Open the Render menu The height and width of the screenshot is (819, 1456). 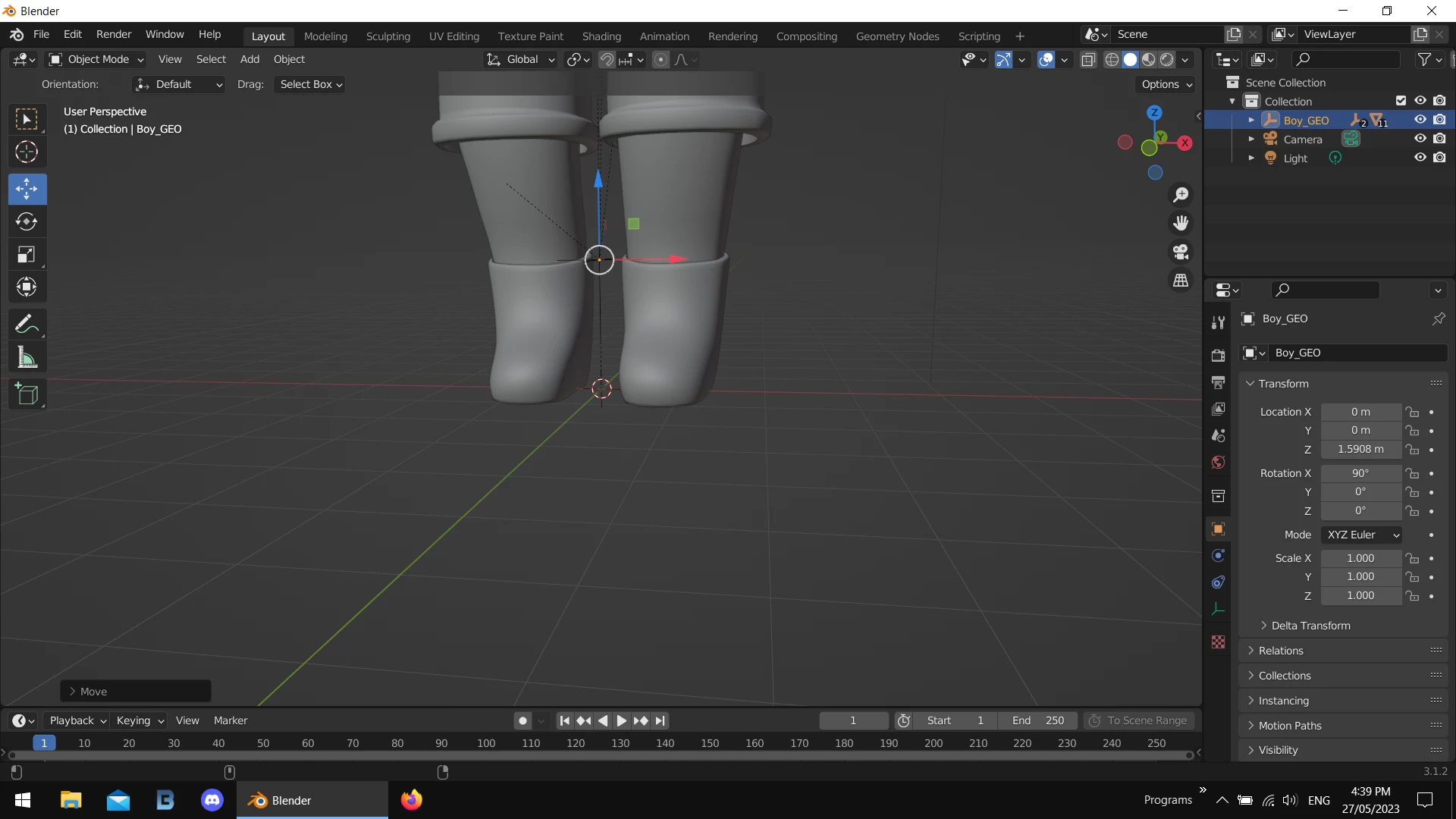114,35
